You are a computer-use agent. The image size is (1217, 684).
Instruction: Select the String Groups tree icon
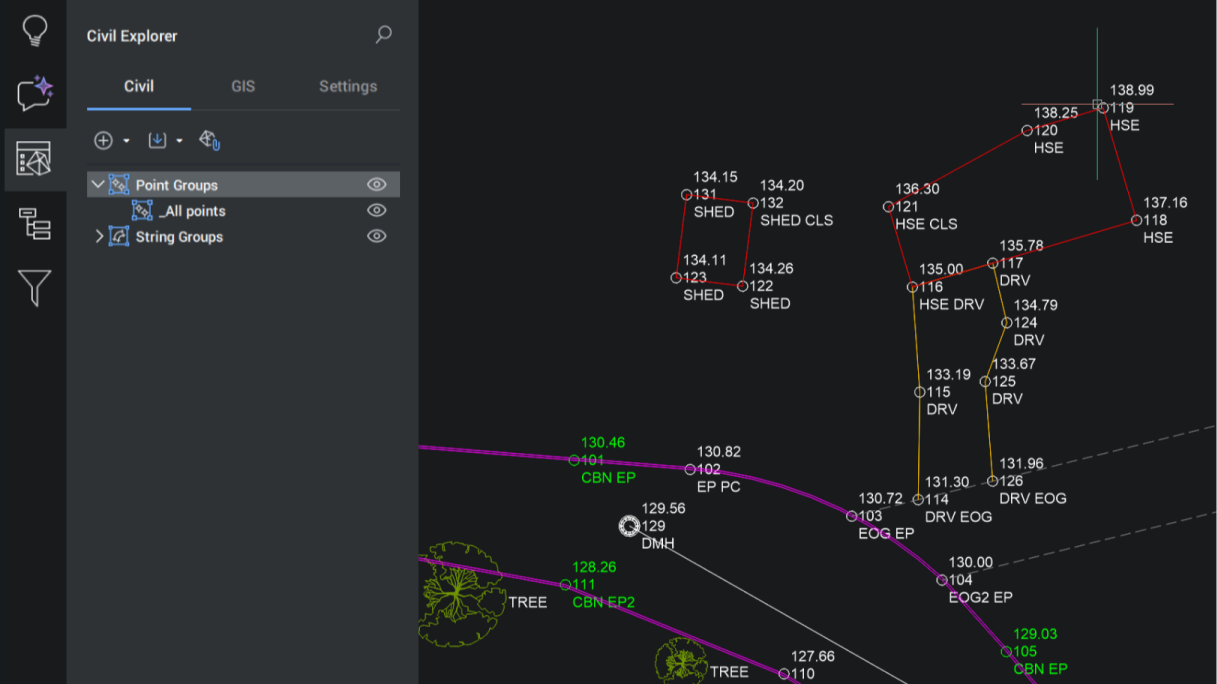pyautogui.click(x=119, y=237)
